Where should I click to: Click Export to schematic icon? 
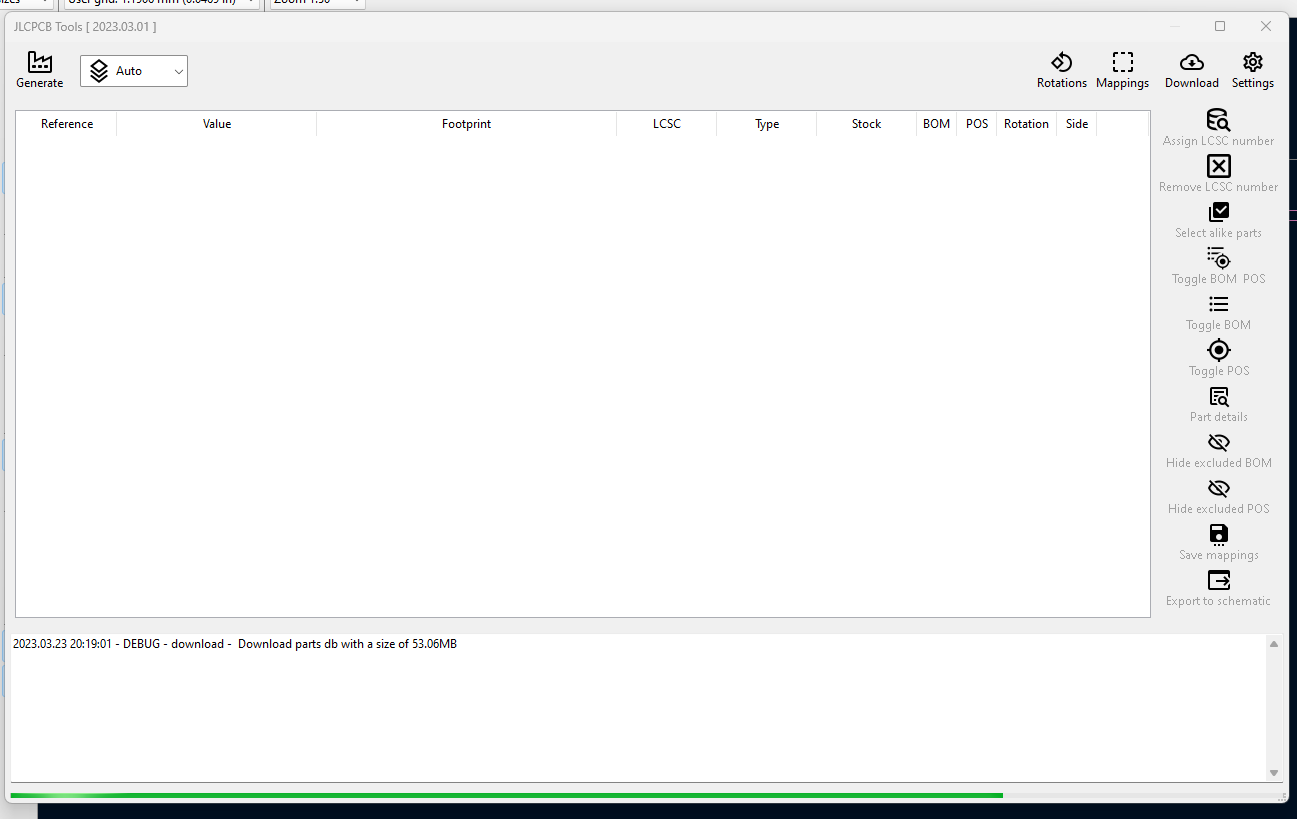[x=1219, y=580]
